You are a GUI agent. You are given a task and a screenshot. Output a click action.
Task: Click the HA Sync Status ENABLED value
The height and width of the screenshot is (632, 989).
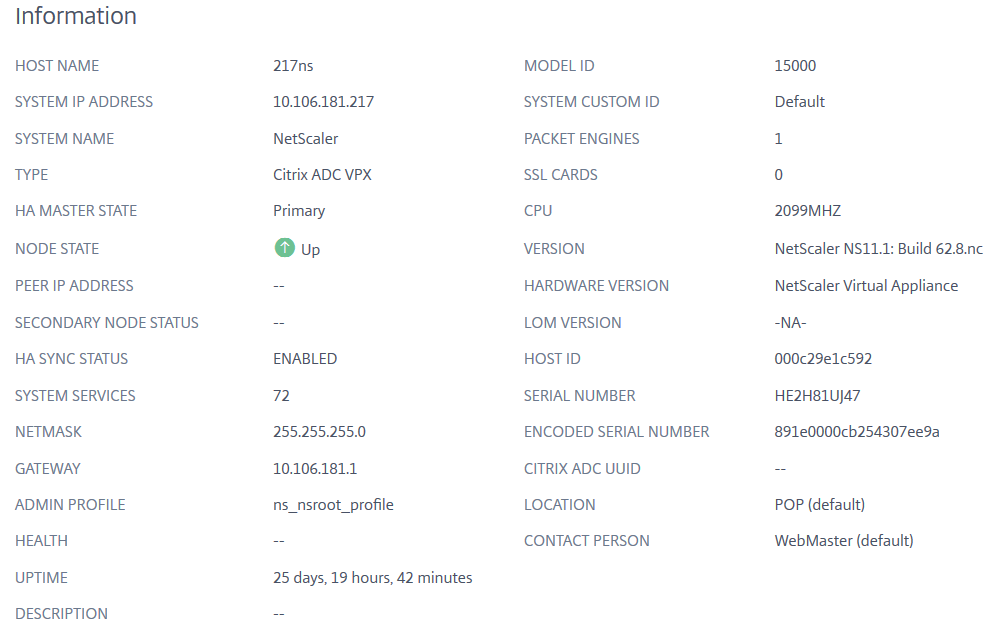pyautogui.click(x=305, y=359)
